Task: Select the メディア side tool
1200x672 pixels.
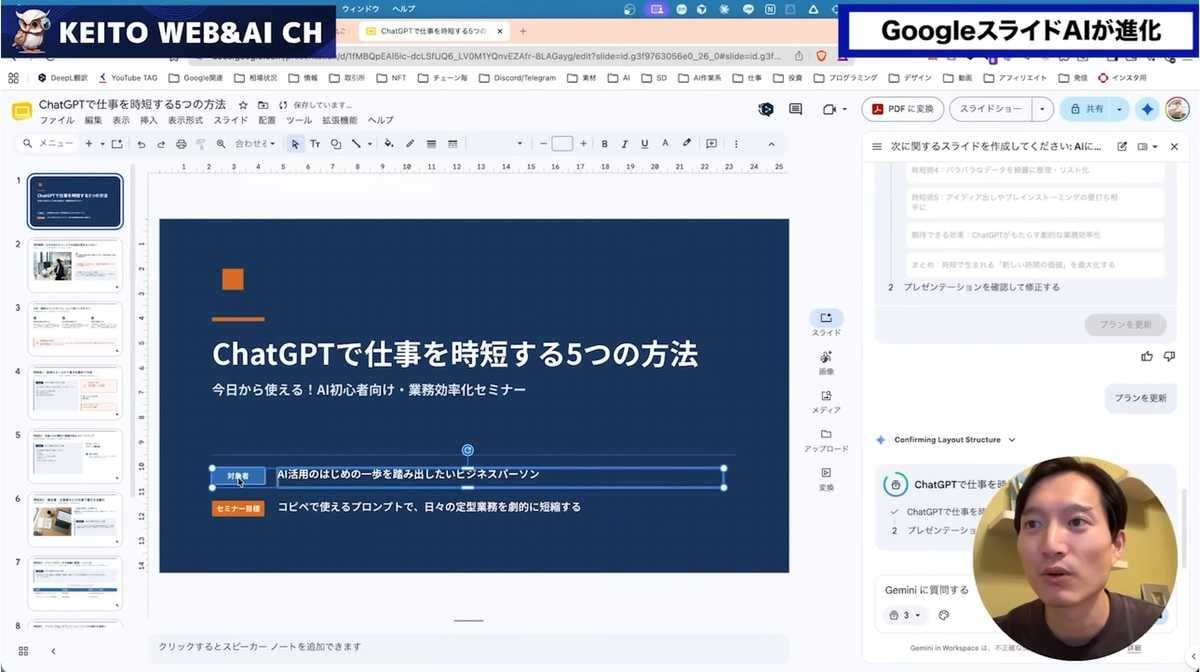Action: point(826,401)
